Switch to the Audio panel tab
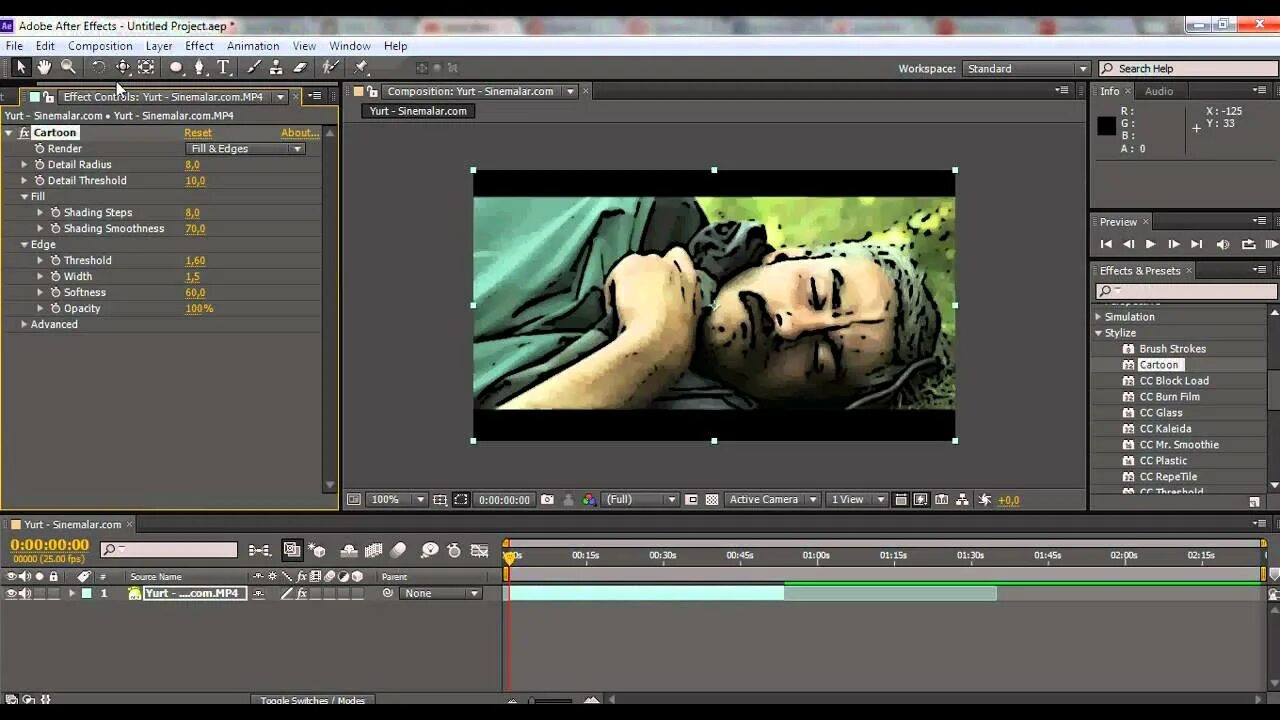1280x720 pixels. 1159,91
